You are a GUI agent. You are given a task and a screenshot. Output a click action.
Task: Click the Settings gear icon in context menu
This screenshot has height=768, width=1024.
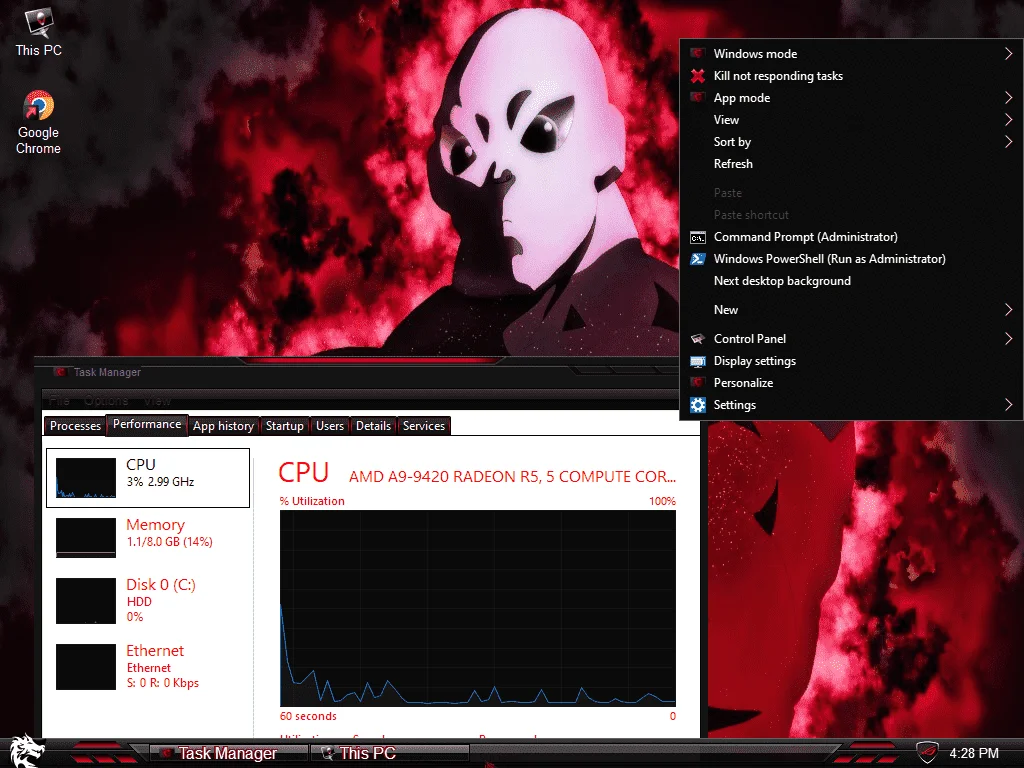pyautogui.click(x=697, y=405)
